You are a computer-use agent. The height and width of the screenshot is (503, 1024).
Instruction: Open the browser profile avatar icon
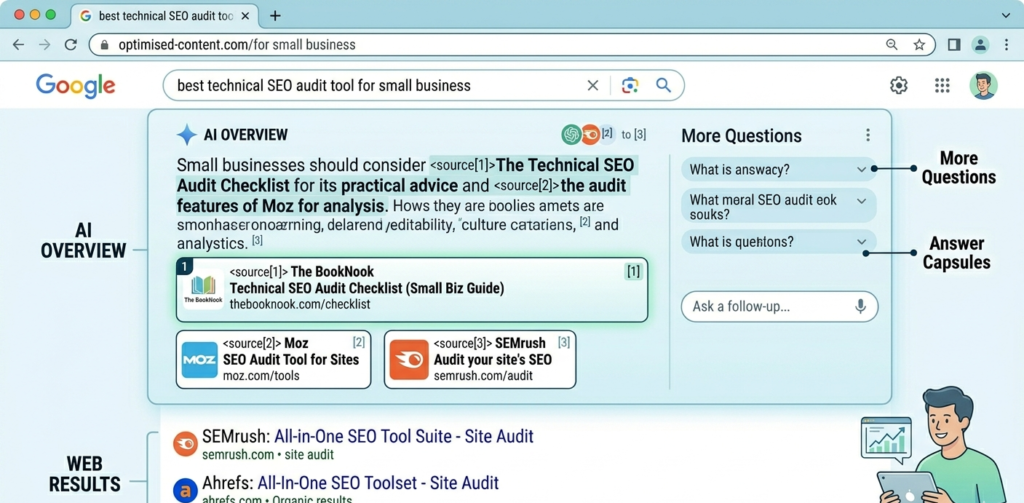pos(980,44)
